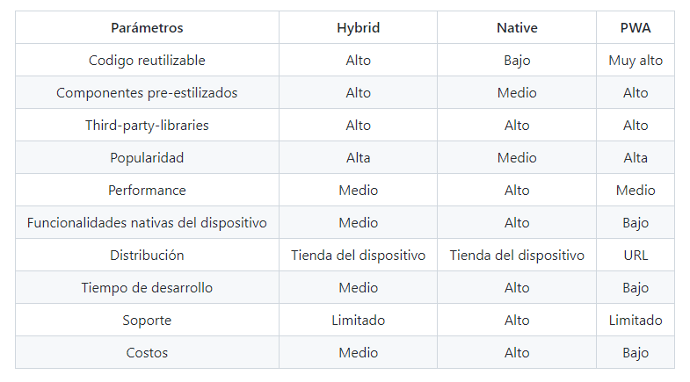Select the Hybrid column header
Image resolution: width=690 pixels, height=382 pixels.
pos(358,28)
